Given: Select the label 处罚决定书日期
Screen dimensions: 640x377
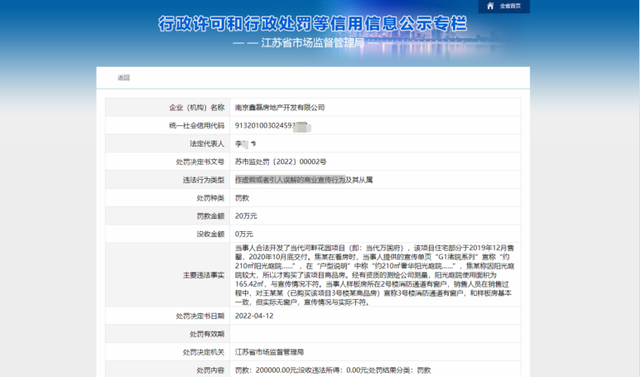Looking at the screenshot, I should tap(200, 316).
